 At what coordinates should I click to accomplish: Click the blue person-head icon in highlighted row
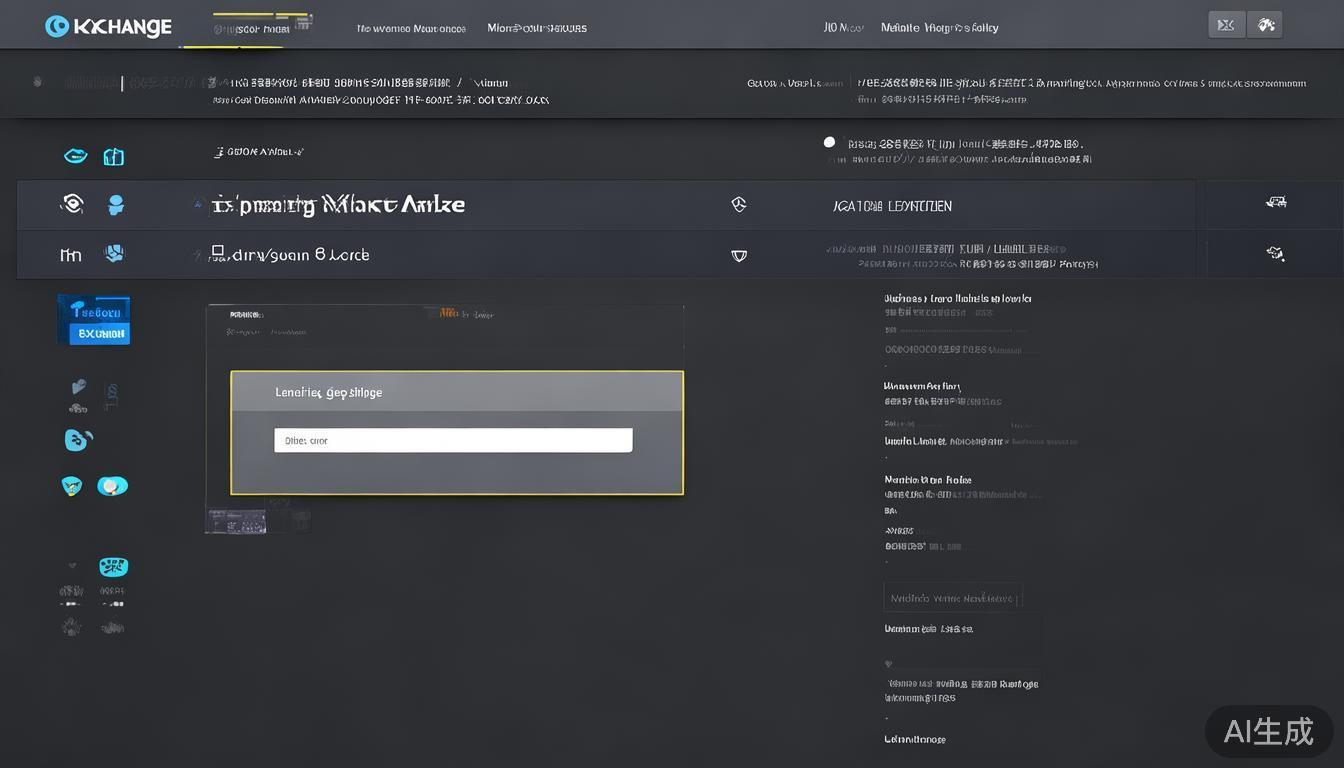point(116,205)
